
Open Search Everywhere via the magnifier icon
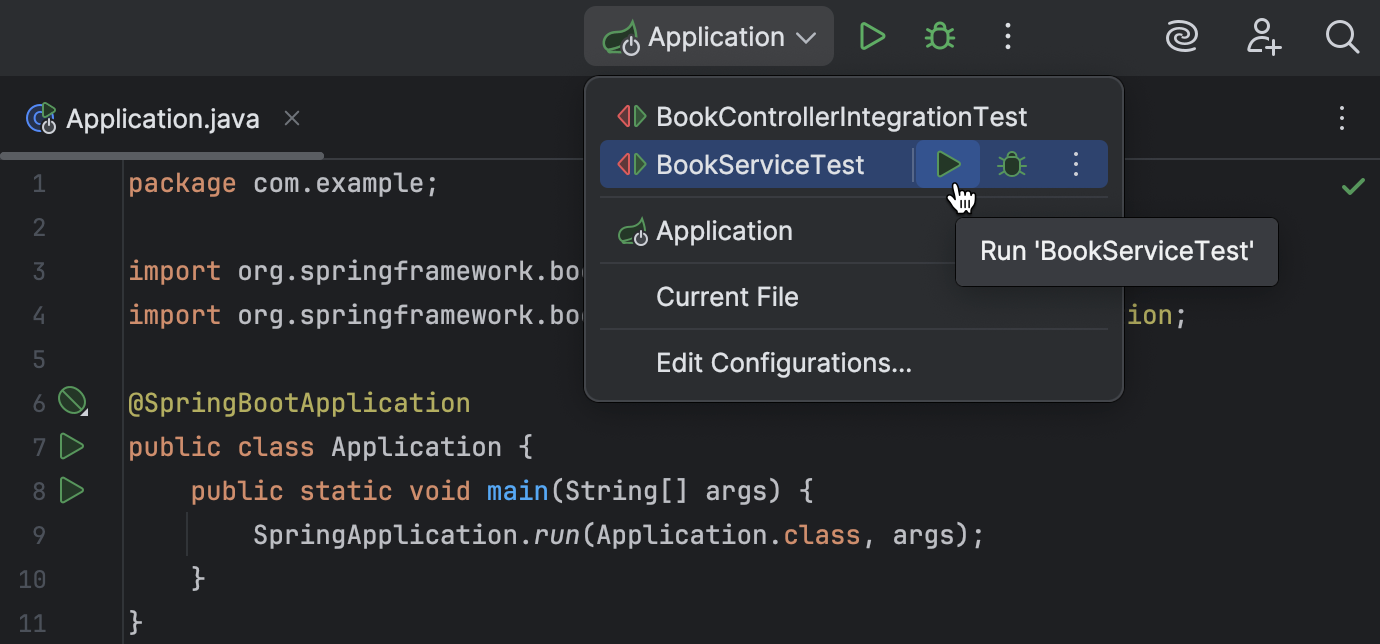coord(1343,37)
